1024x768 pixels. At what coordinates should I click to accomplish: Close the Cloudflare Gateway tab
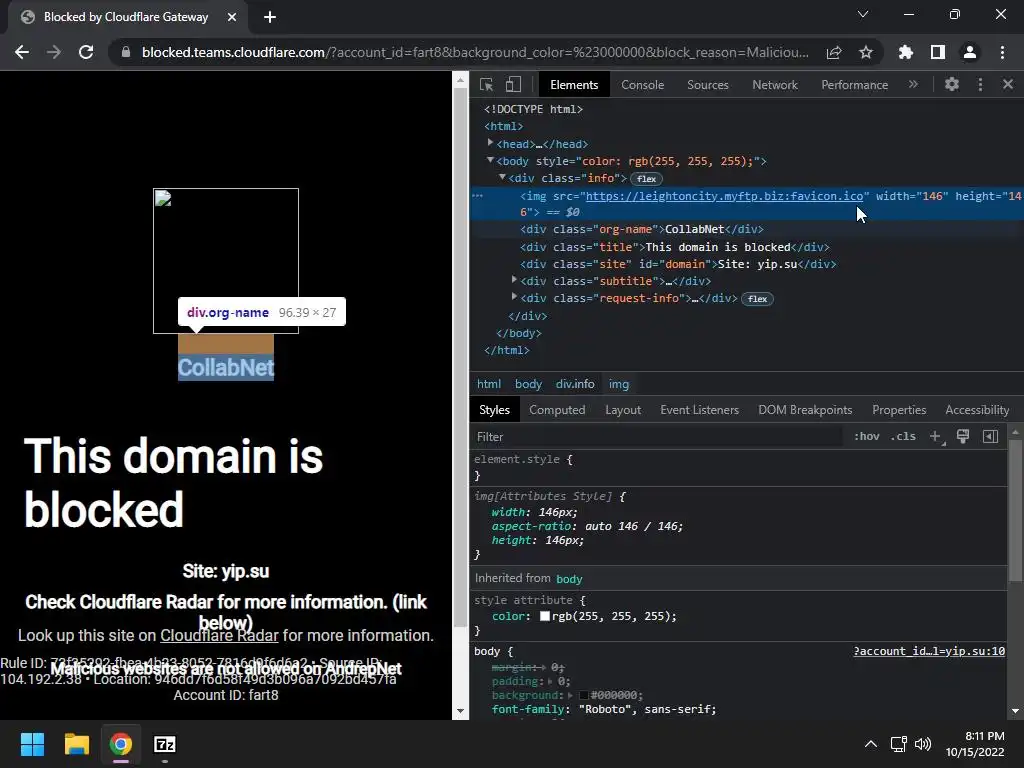232,17
